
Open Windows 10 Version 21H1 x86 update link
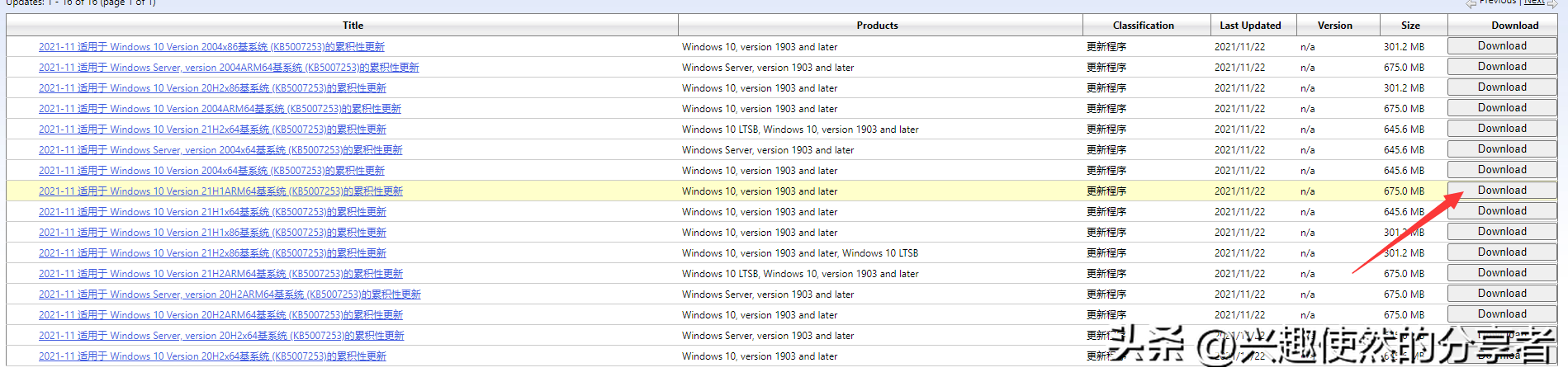pyautogui.click(x=212, y=233)
